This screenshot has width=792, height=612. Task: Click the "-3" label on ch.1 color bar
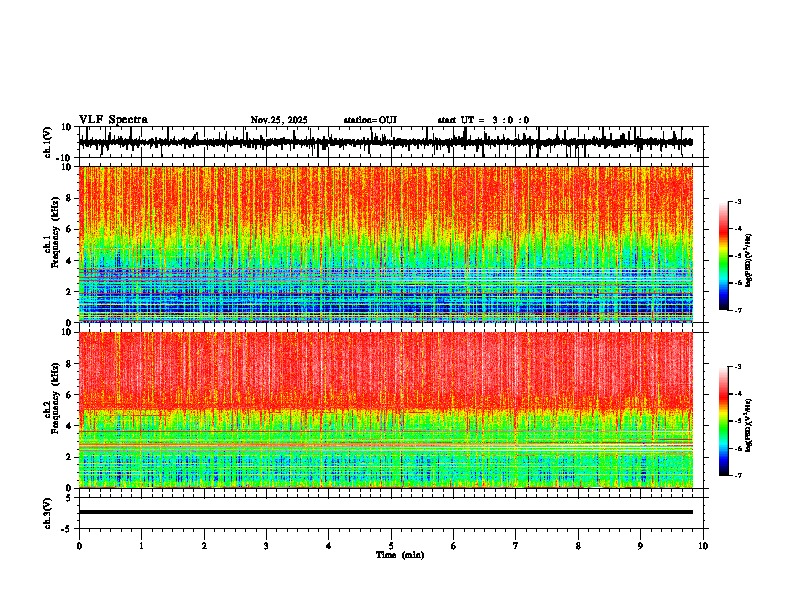738,202
